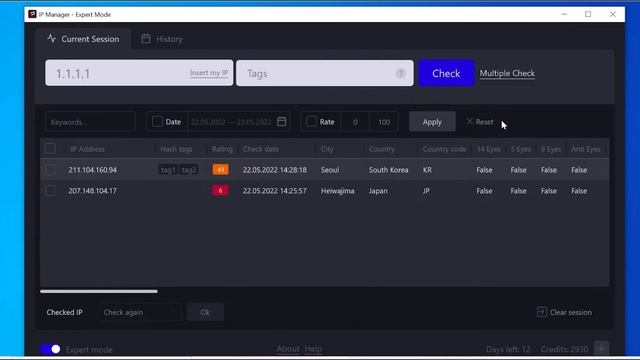Click the date range field
This screenshot has height=360, width=640.
231,122
